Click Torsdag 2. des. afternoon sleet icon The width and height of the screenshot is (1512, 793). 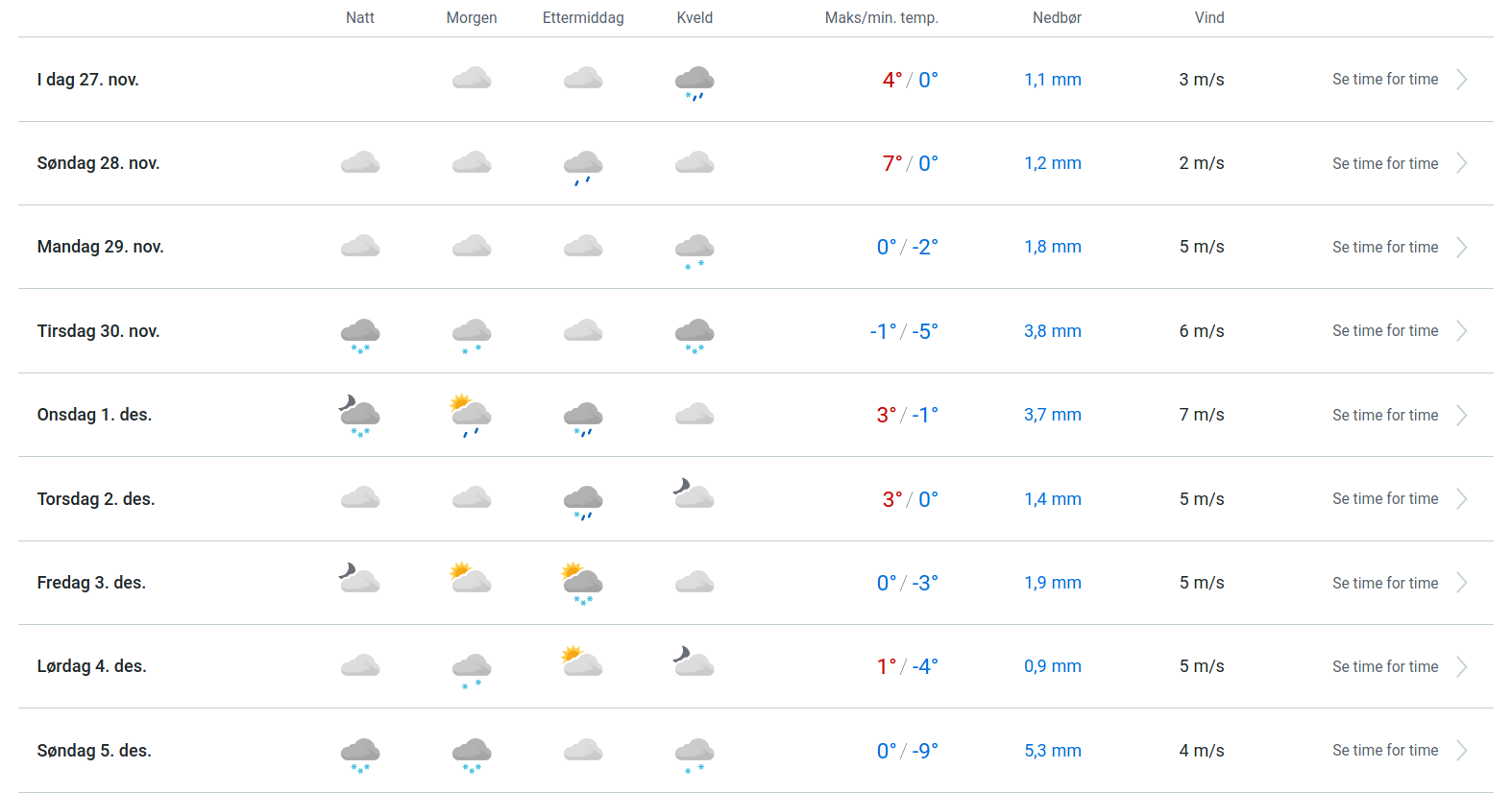coord(583,500)
